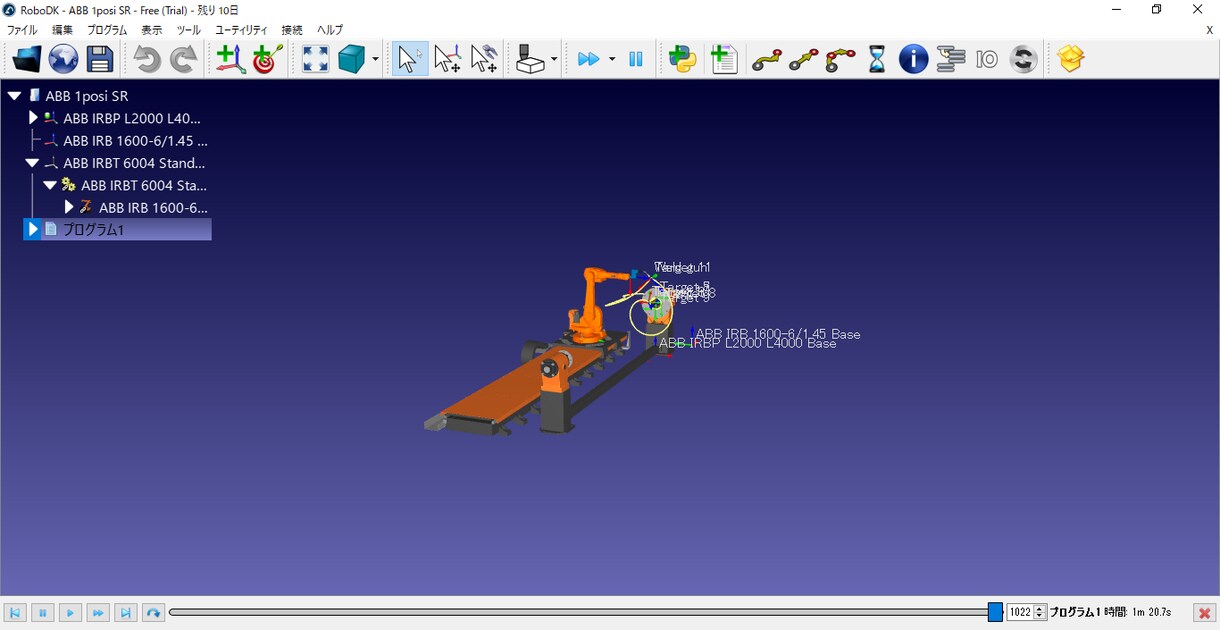
Task: Collapse the ABB IRBT 6004 Stand... frame
Action: tap(32, 163)
